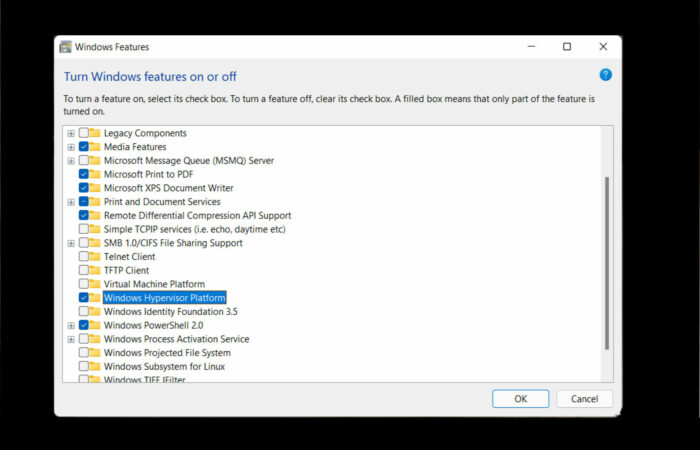Click the TFTP Client folder icon
Screen dimensions: 700x450
point(95,270)
